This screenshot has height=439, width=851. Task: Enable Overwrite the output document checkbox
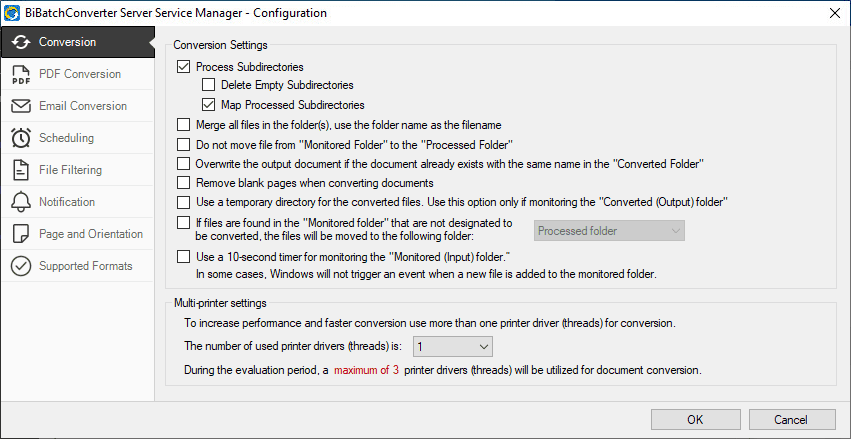pos(183,163)
